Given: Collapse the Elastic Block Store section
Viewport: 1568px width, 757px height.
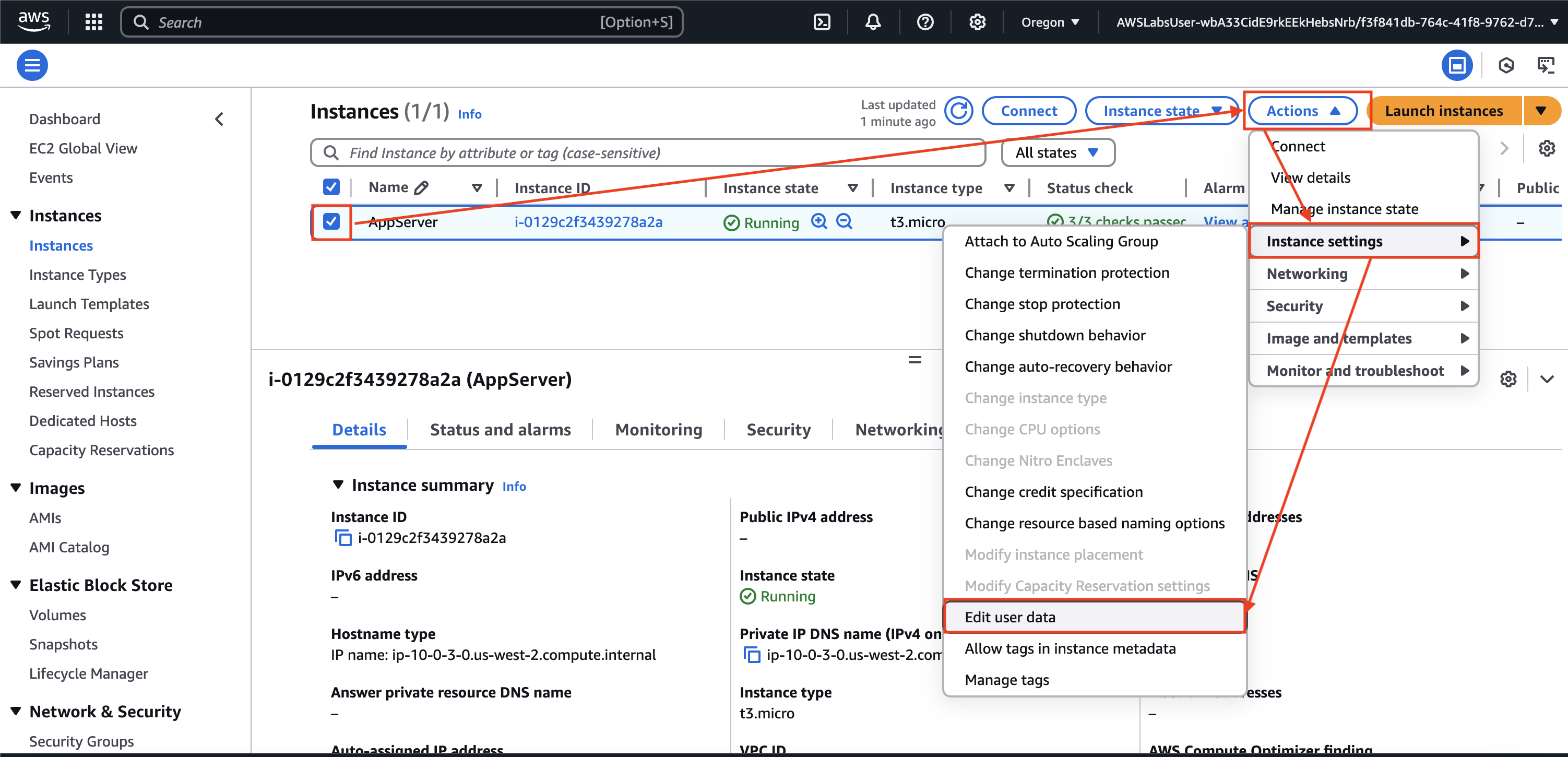Looking at the screenshot, I should click(16, 585).
